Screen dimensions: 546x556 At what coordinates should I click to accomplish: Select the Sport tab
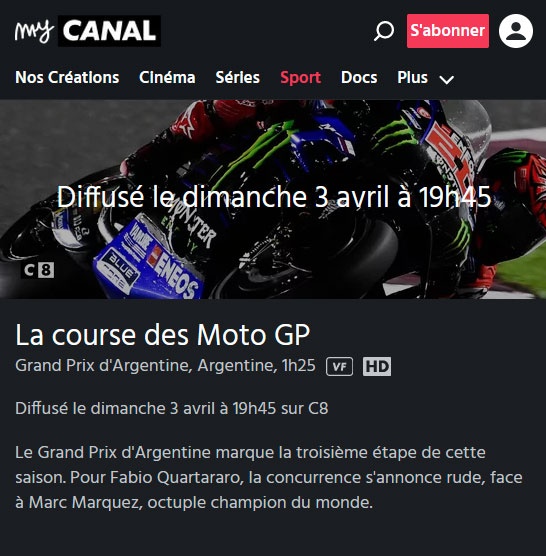click(300, 78)
